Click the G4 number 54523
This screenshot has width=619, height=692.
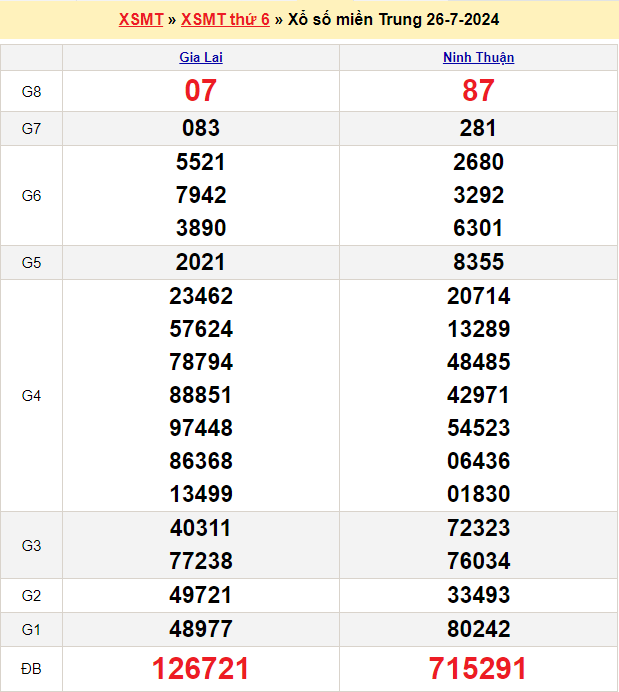point(478,428)
